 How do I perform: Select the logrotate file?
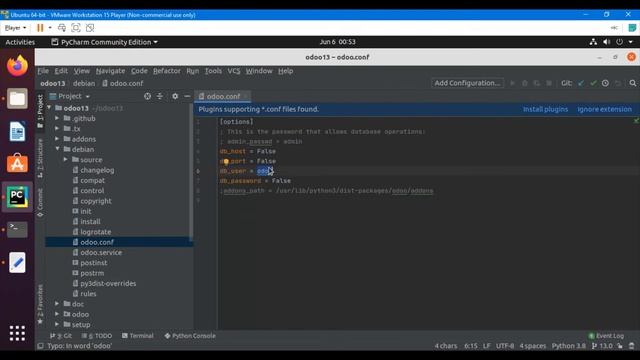click(96, 232)
